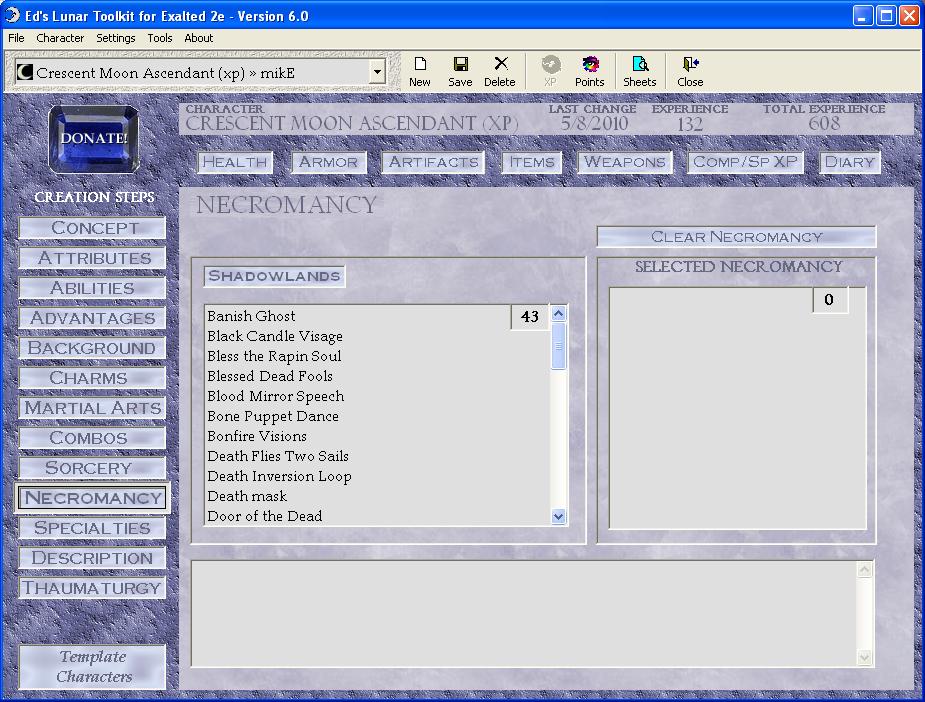925x702 pixels.
Task: Click description box scroll up arrow
Action: click(864, 570)
